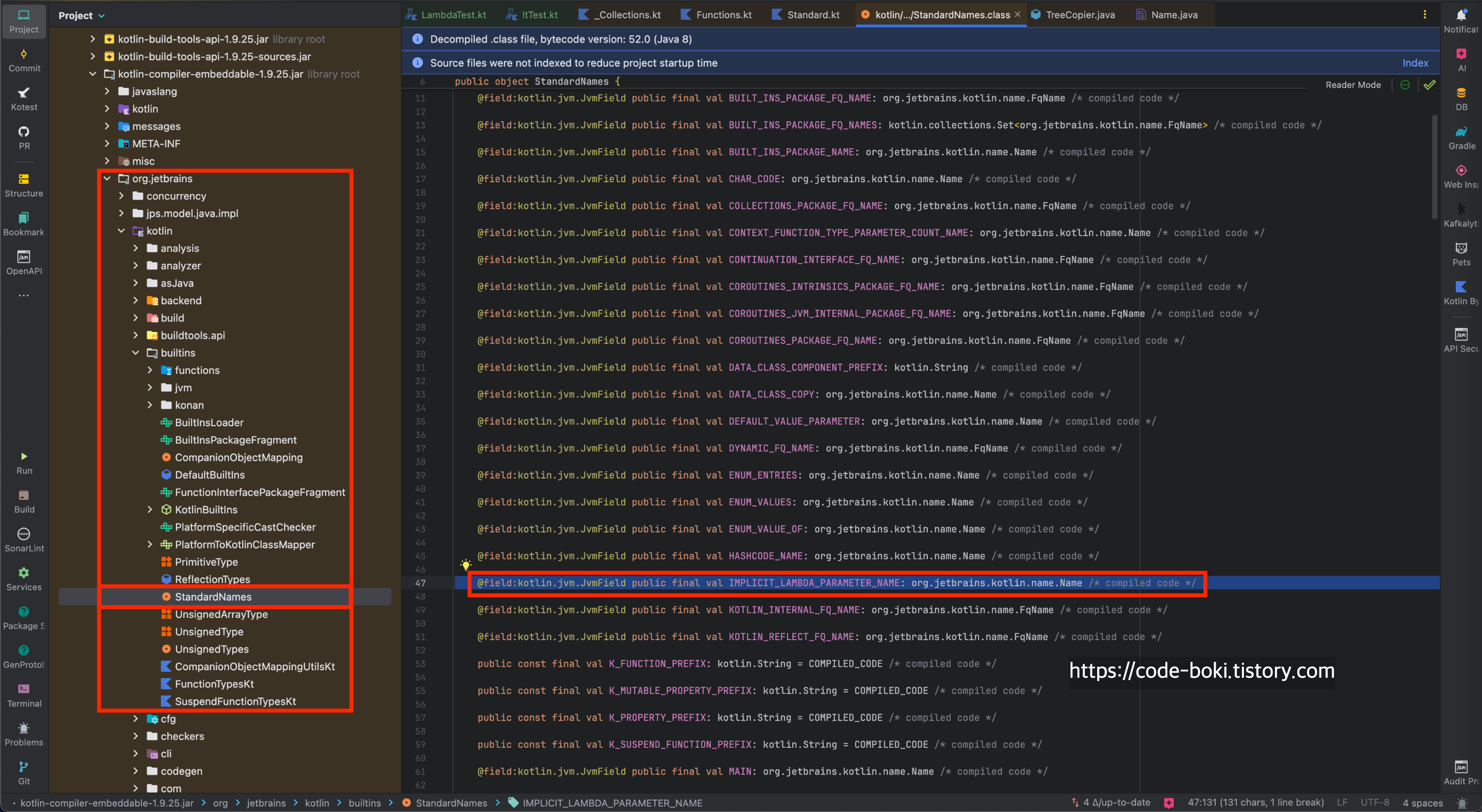Collapse the builtins folder
The image size is (1482, 812).
point(136,353)
